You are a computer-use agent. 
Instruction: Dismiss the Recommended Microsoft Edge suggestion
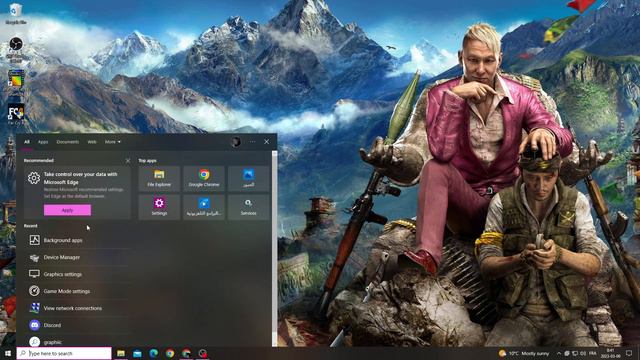[x=128, y=161]
